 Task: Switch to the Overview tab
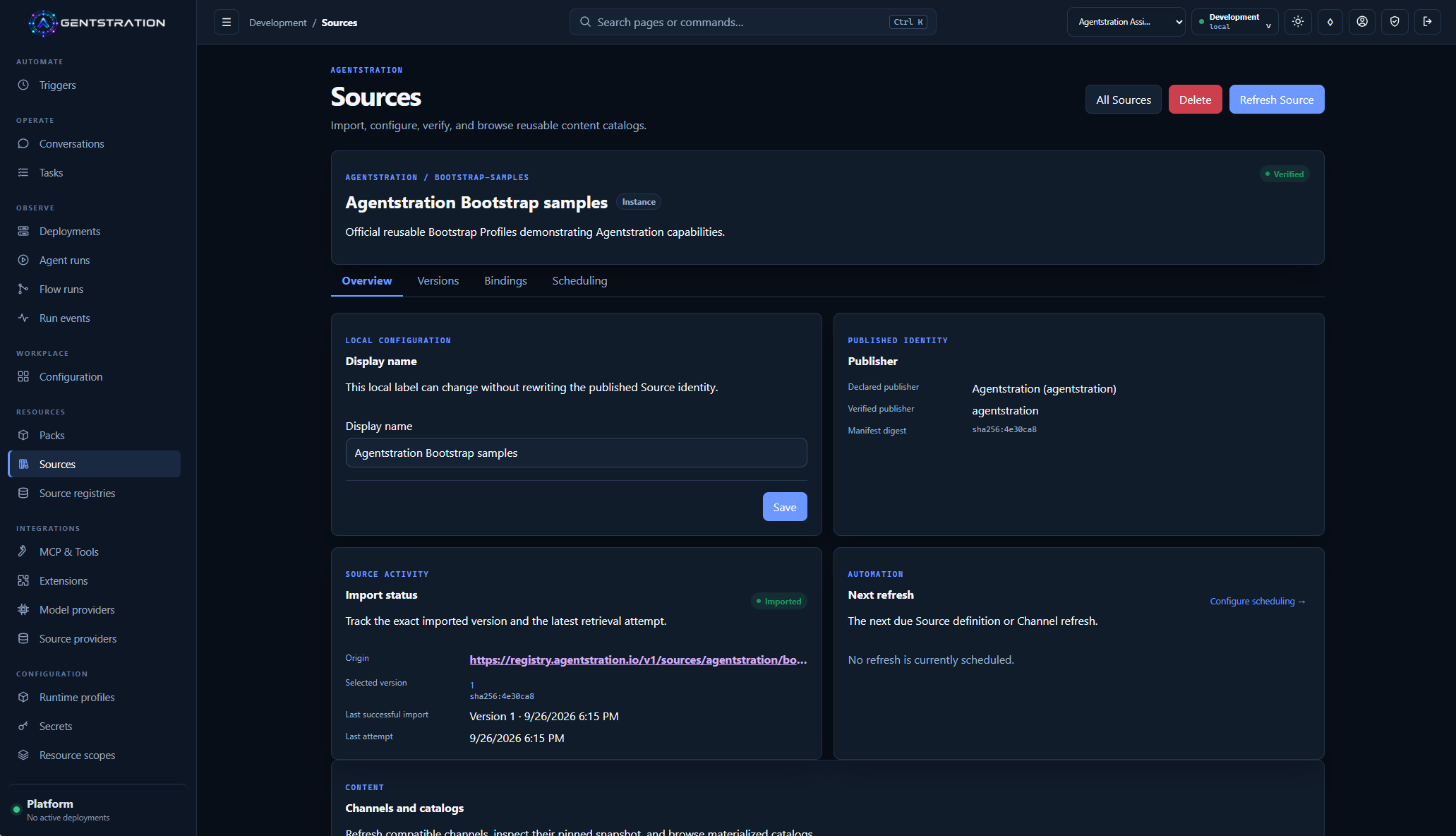tap(367, 281)
